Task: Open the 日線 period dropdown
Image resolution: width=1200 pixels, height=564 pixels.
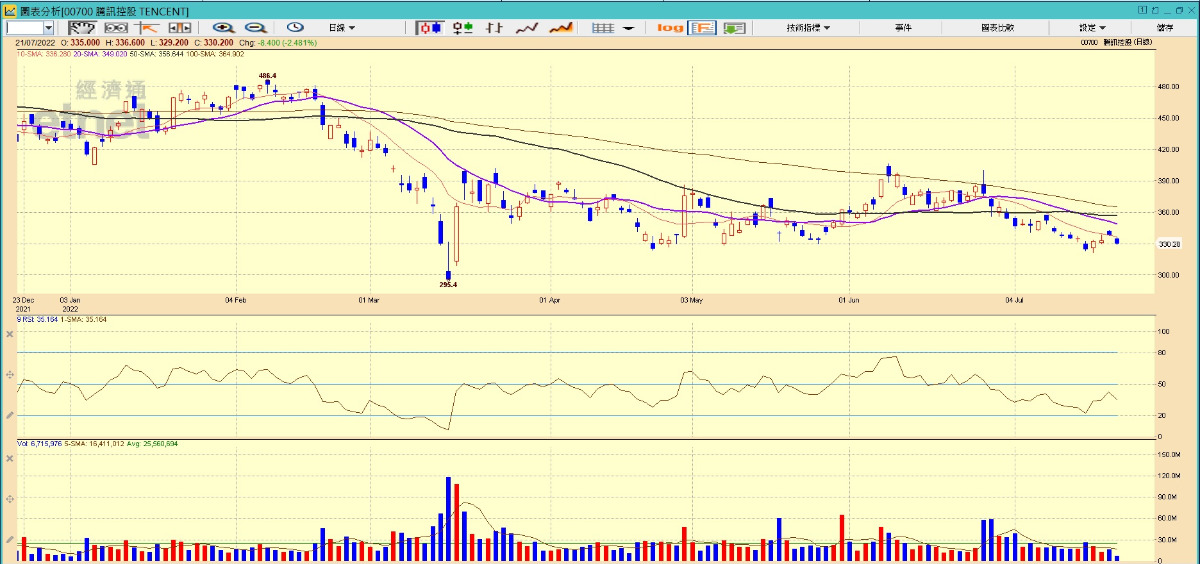Action: (342, 28)
